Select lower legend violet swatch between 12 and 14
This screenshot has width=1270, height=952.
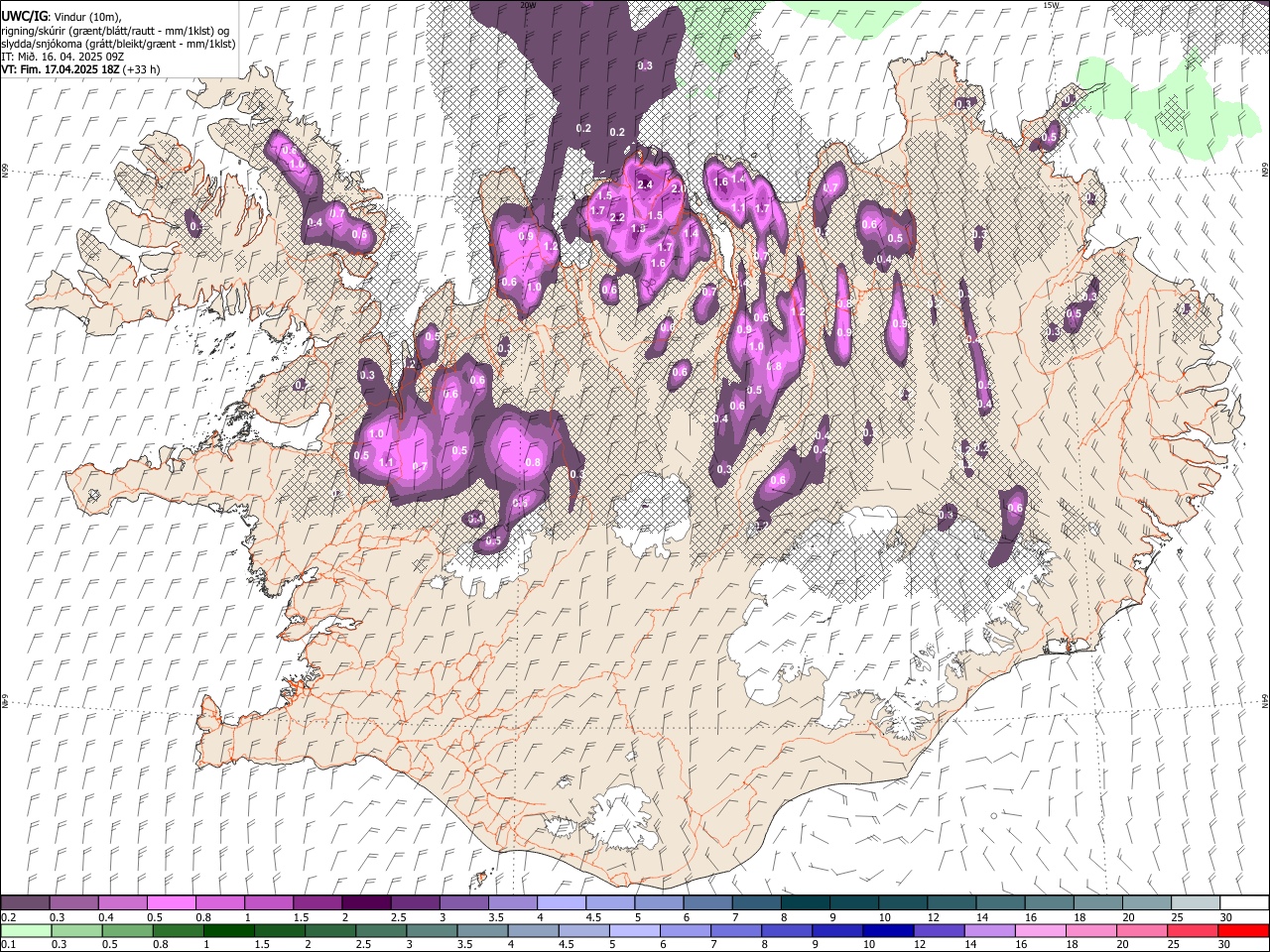[938, 930]
